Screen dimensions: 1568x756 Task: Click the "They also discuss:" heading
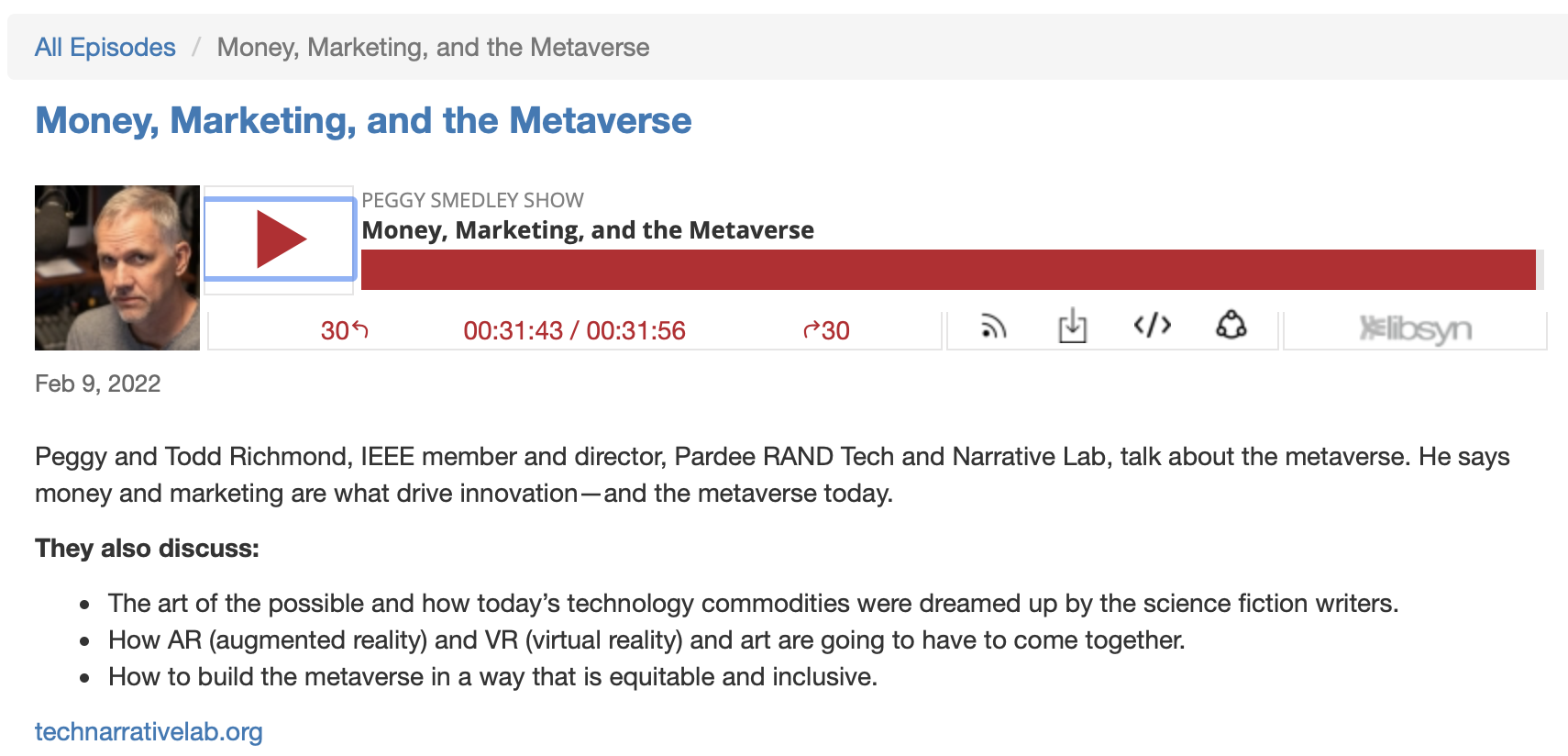click(x=147, y=549)
